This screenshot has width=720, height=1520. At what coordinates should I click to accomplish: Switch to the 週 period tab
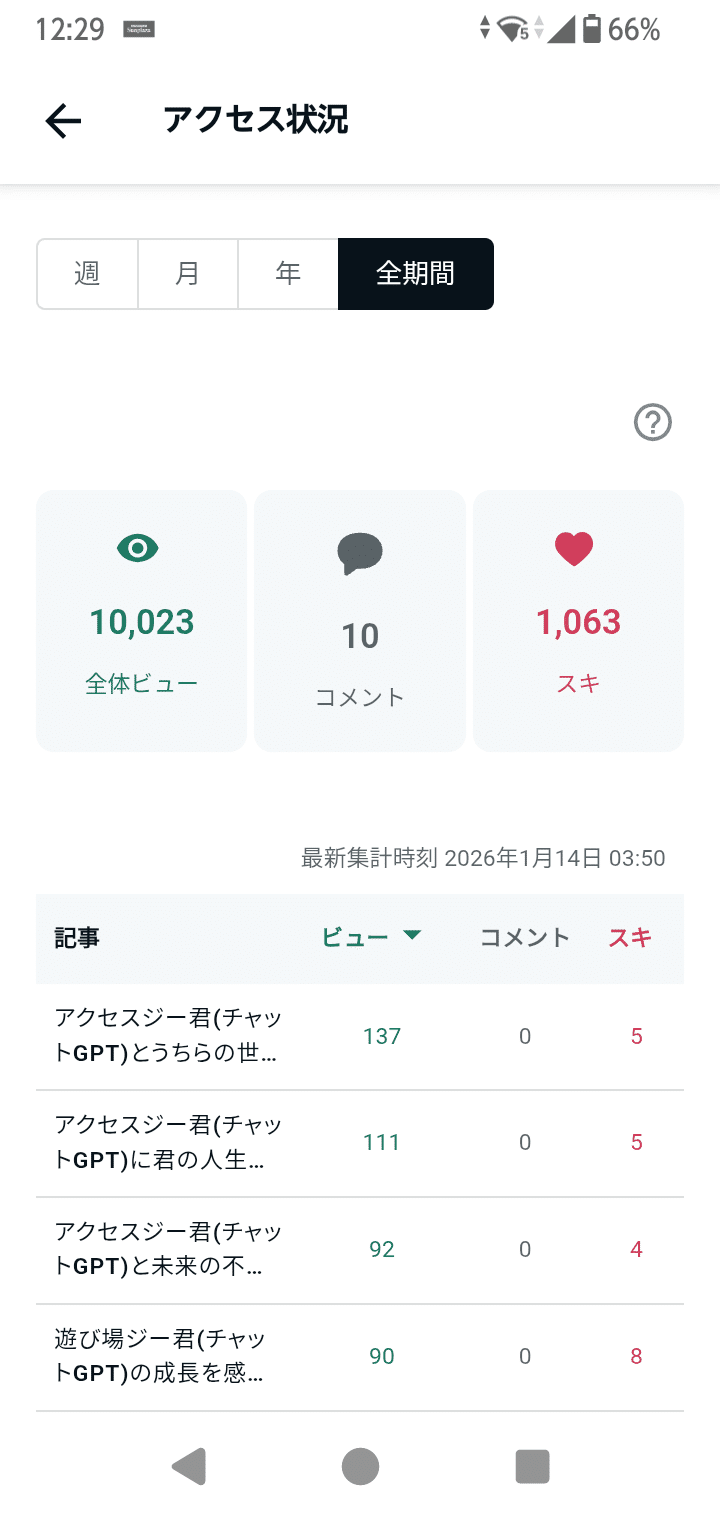click(87, 273)
